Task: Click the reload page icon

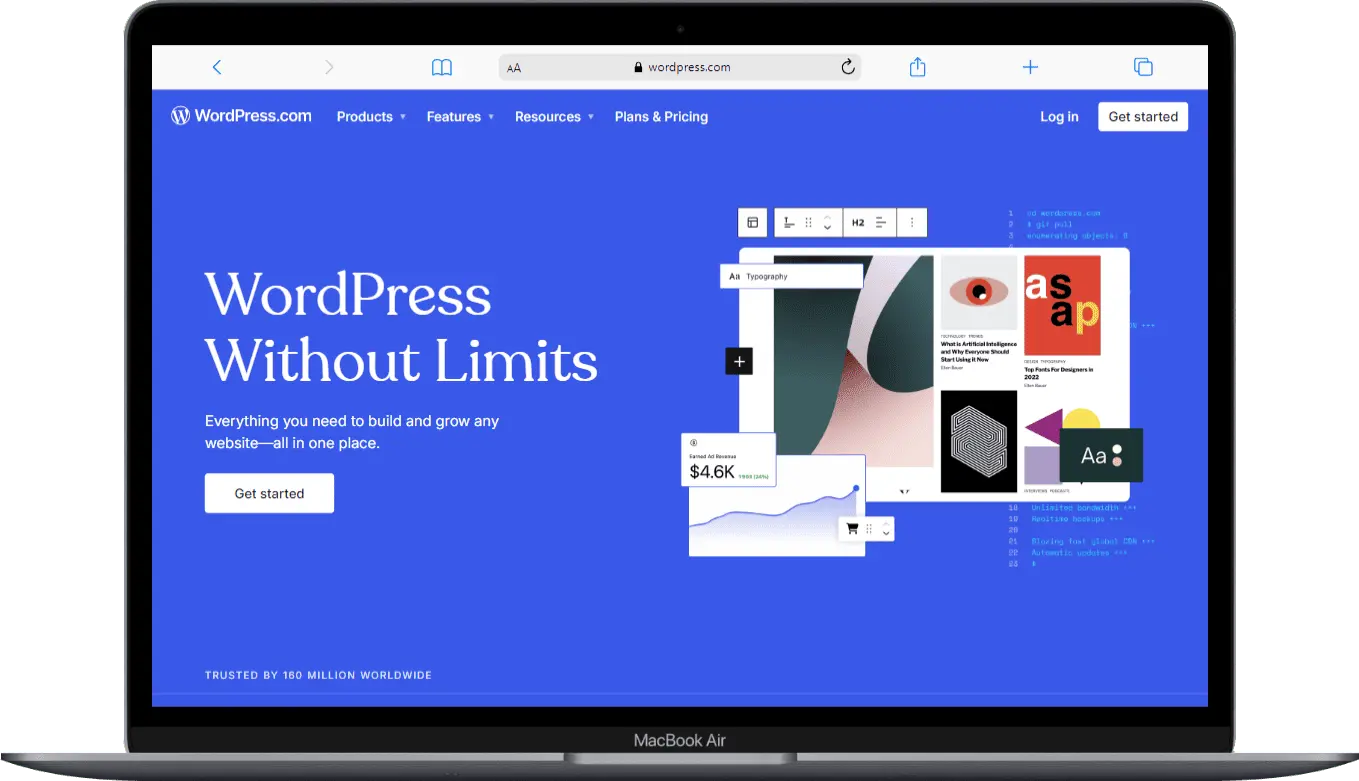Action: point(847,67)
